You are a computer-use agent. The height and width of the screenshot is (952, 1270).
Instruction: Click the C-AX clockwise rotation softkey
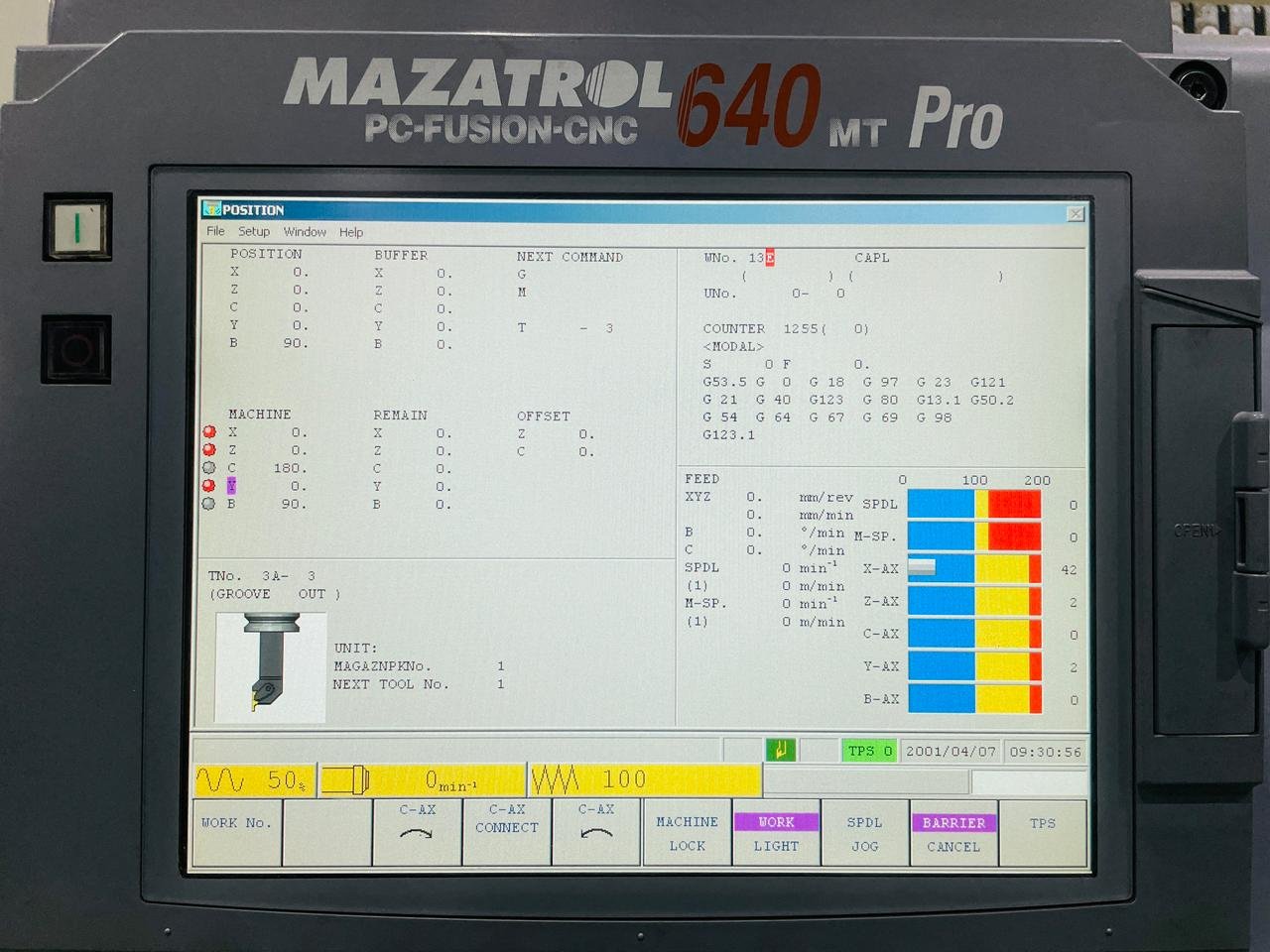click(417, 831)
